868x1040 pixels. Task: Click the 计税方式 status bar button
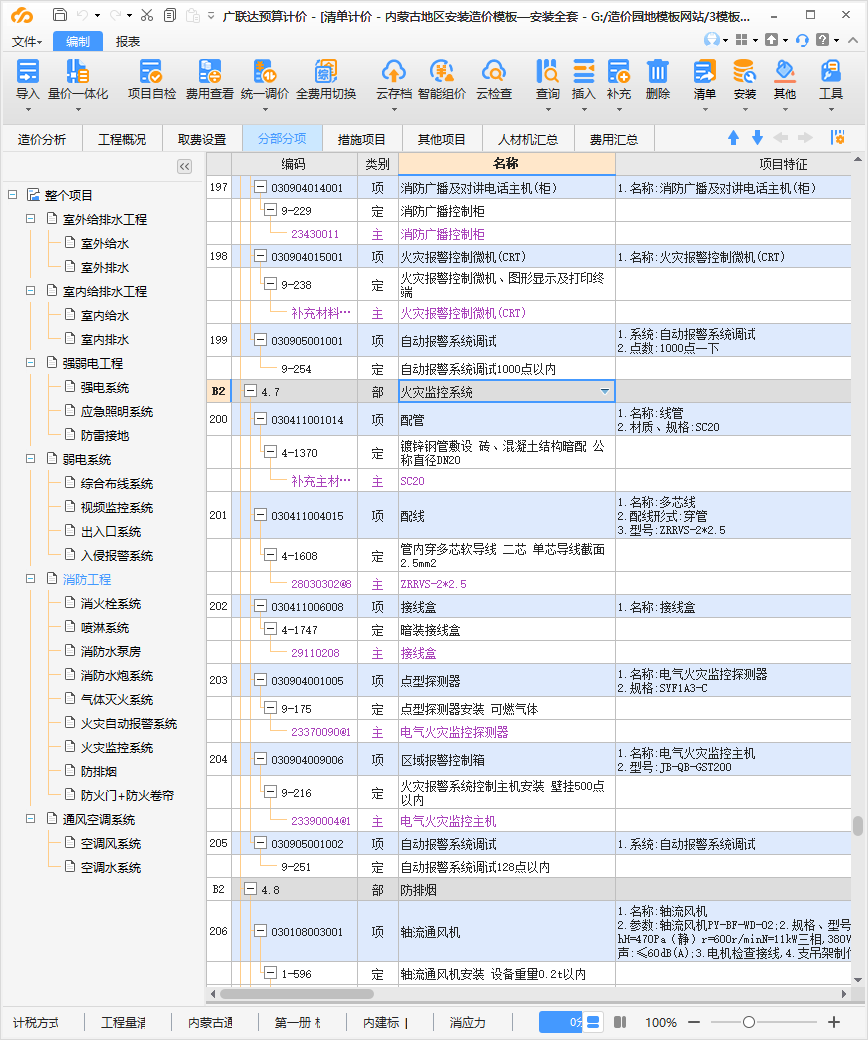[36, 1022]
